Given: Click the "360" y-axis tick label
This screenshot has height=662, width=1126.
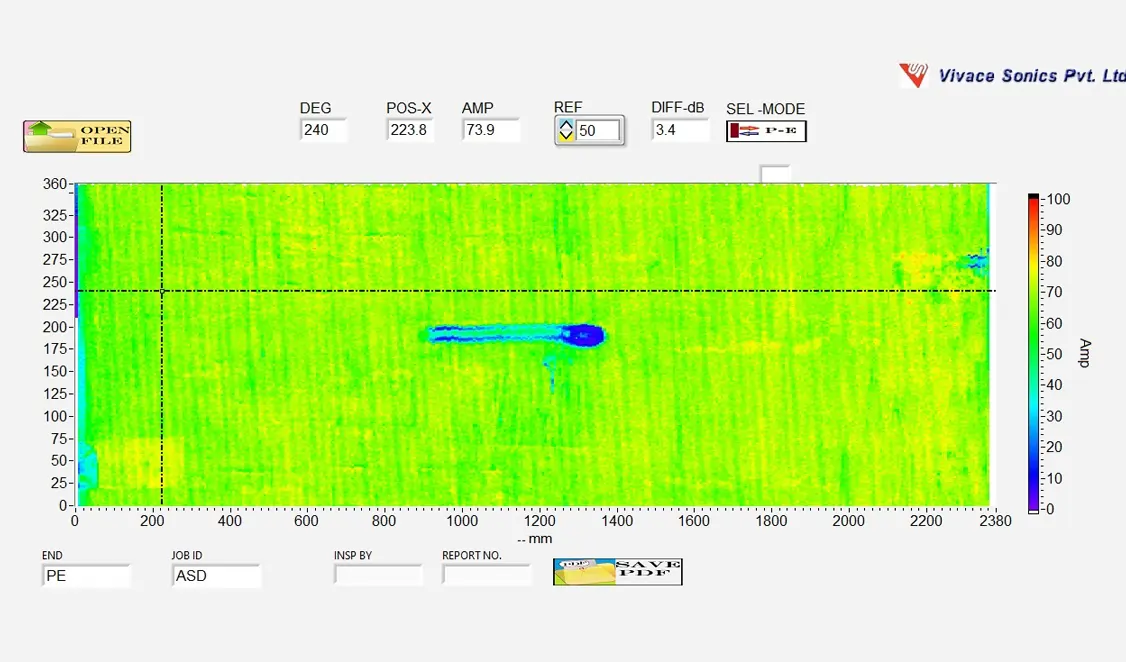Looking at the screenshot, I should (55, 184).
